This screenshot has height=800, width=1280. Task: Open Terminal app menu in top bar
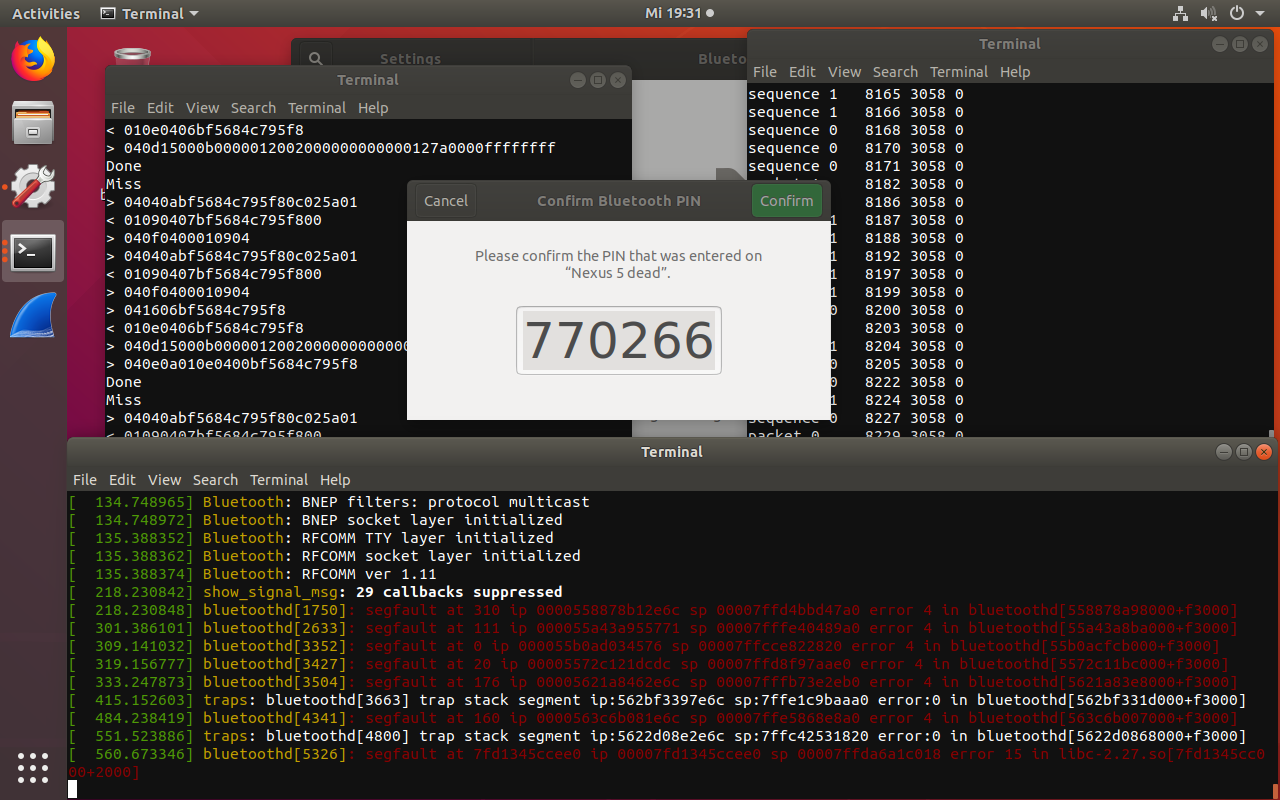[x=150, y=14]
